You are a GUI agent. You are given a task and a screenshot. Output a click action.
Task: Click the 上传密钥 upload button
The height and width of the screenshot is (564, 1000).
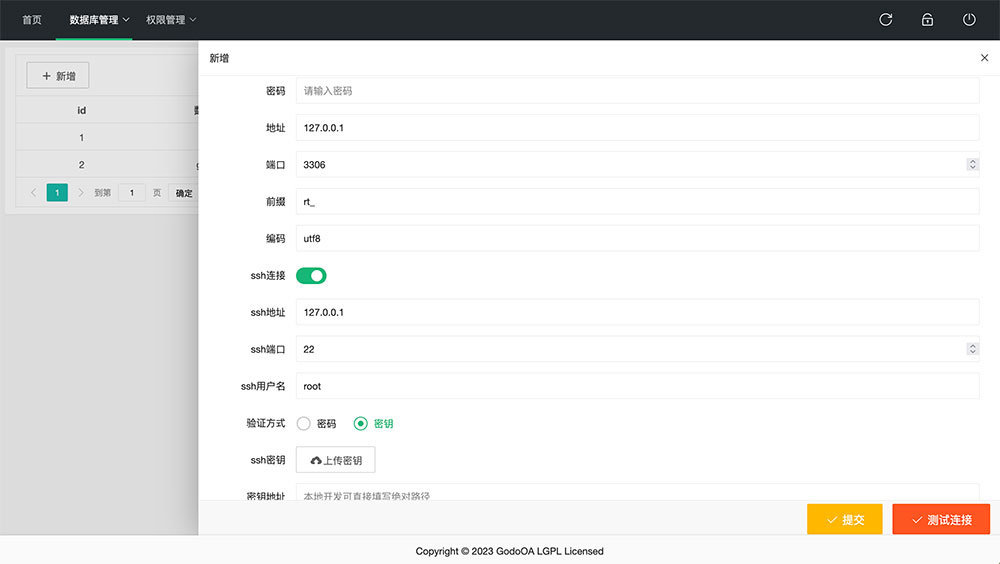point(335,460)
